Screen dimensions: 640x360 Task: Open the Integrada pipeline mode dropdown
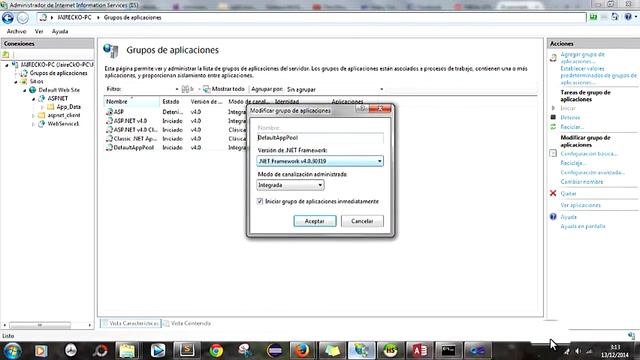click(290, 185)
